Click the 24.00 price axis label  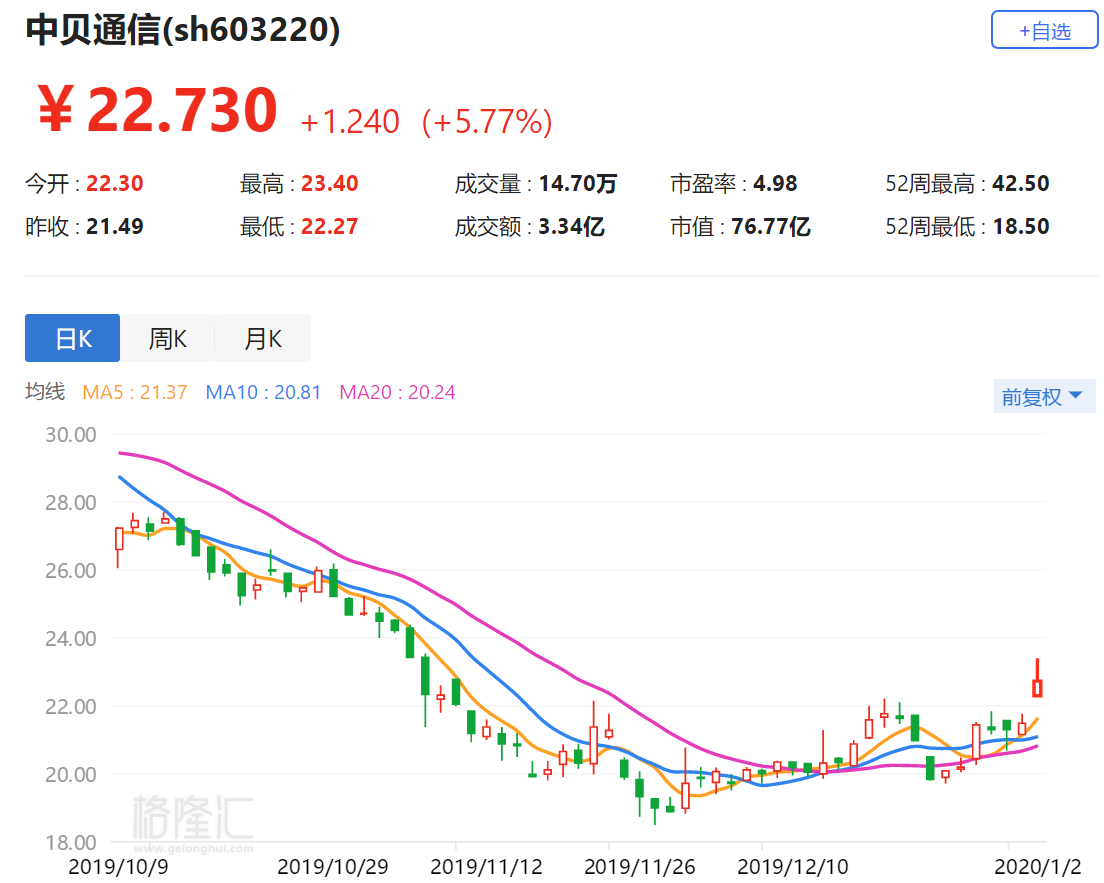71,639
